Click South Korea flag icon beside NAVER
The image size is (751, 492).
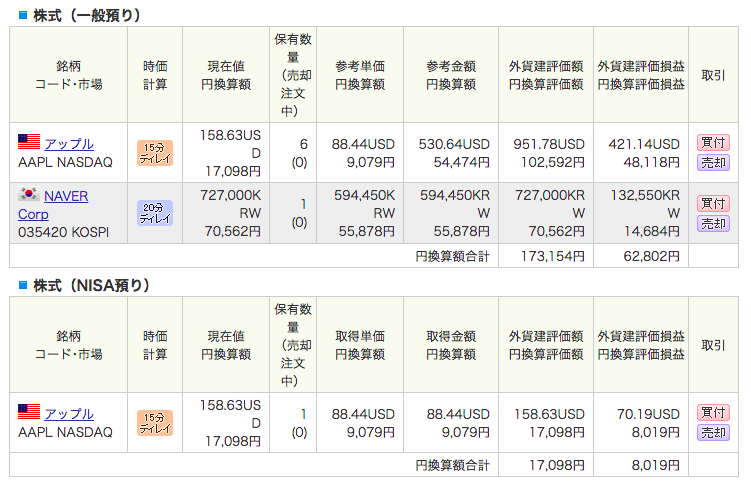coord(29,194)
